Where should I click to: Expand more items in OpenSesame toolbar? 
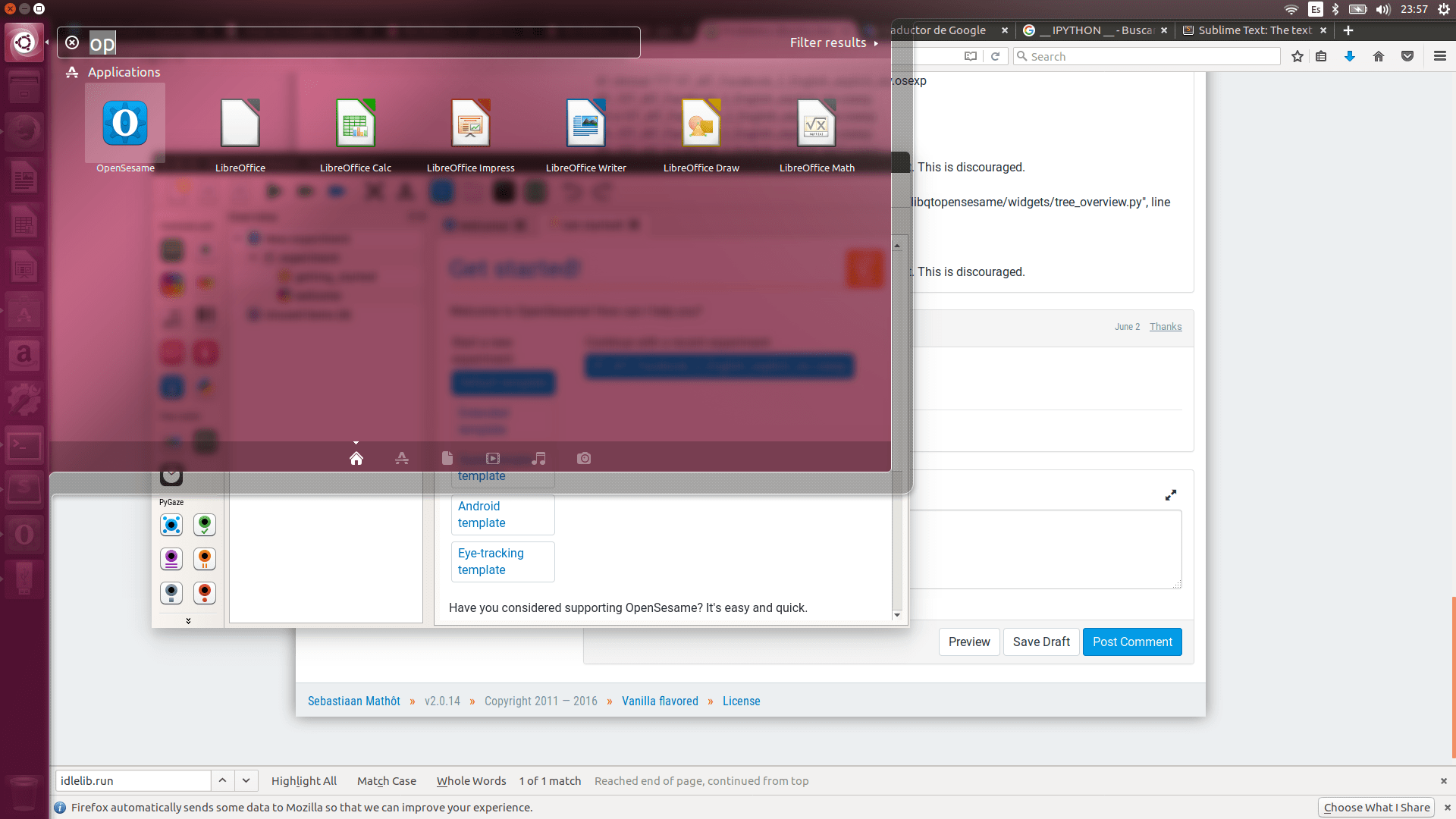tap(188, 620)
